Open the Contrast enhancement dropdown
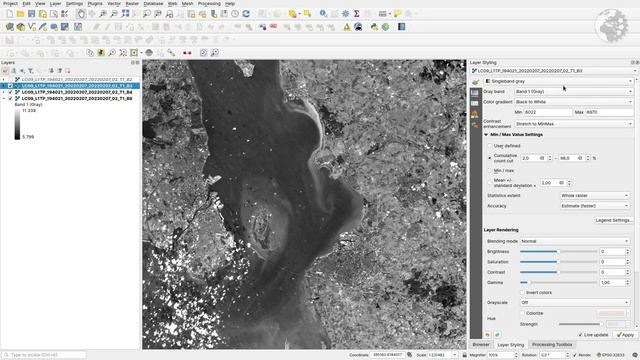 coord(573,124)
